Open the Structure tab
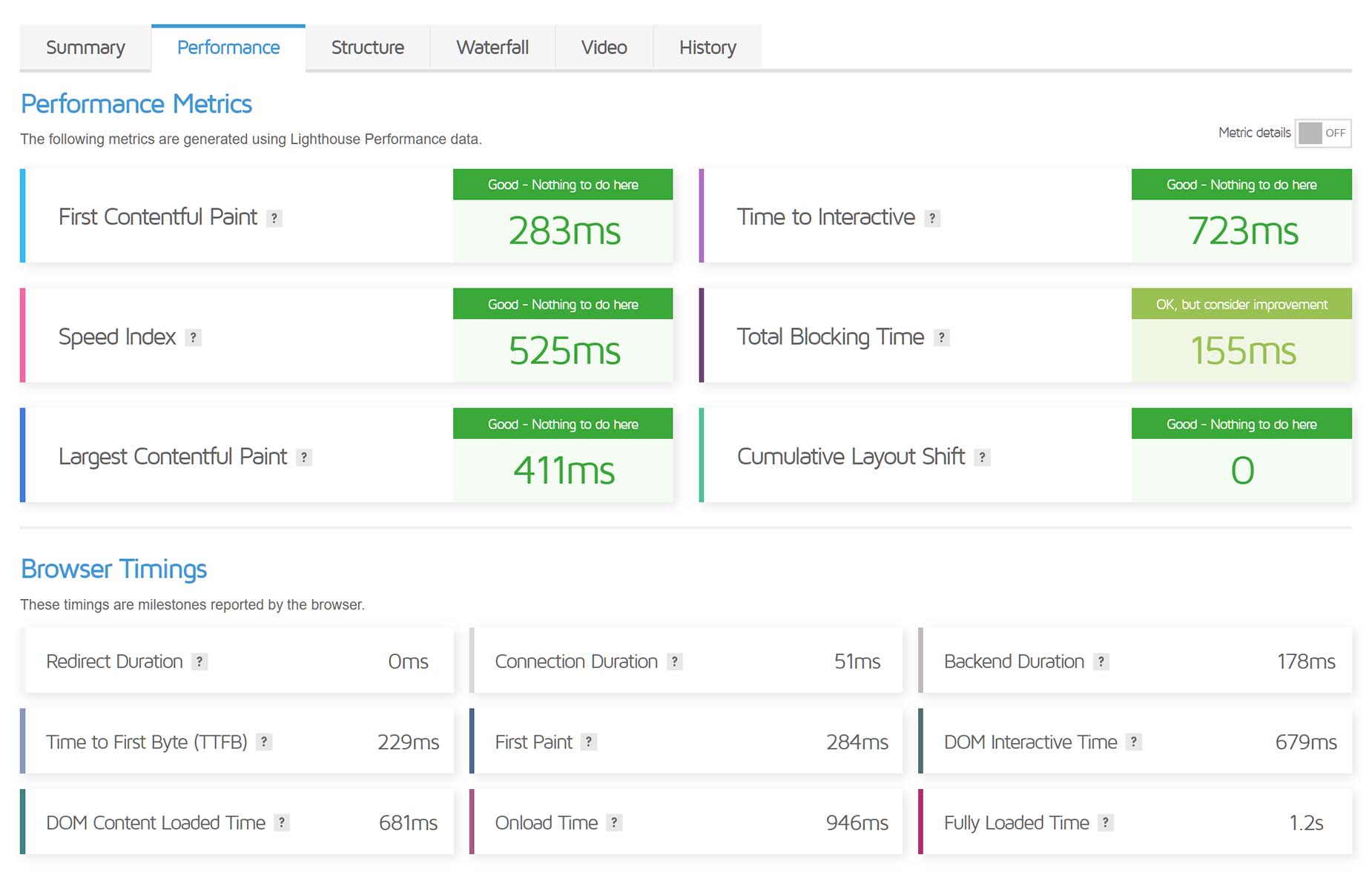Screen dimensions: 1372x889 (368, 47)
